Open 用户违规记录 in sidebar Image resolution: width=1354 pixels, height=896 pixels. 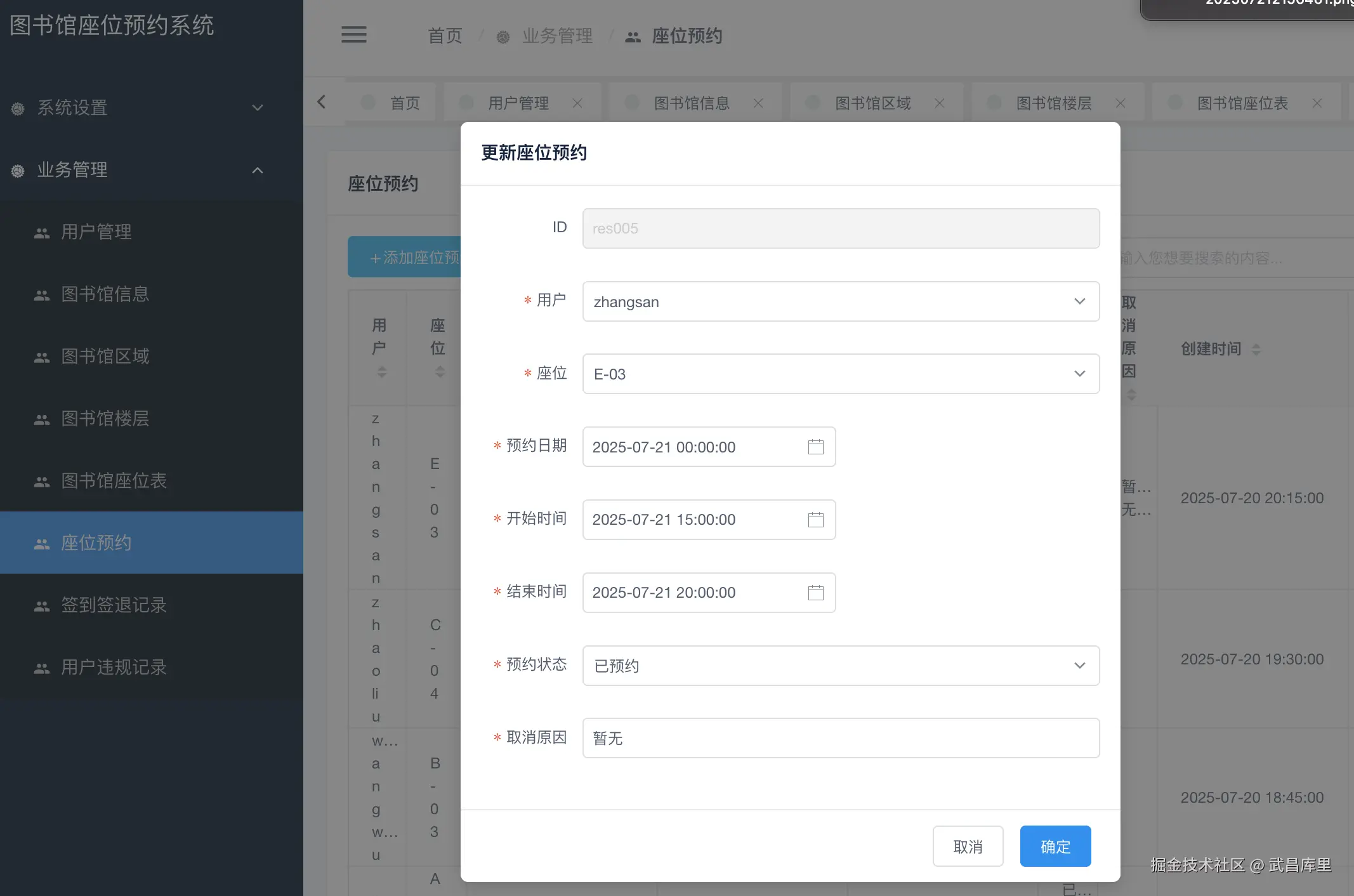[114, 667]
